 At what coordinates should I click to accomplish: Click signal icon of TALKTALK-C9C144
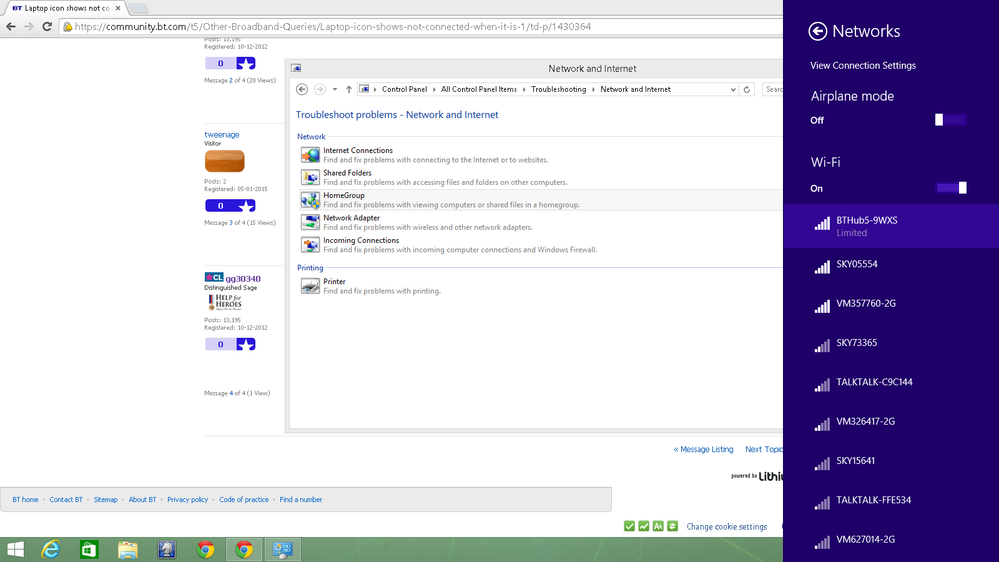(822, 384)
